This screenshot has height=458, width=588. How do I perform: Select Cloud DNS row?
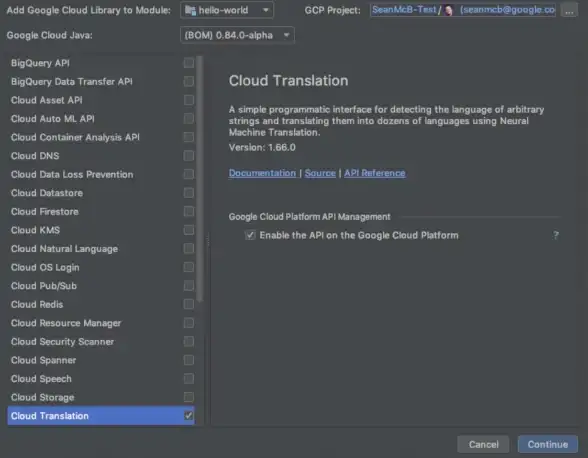pos(101,156)
